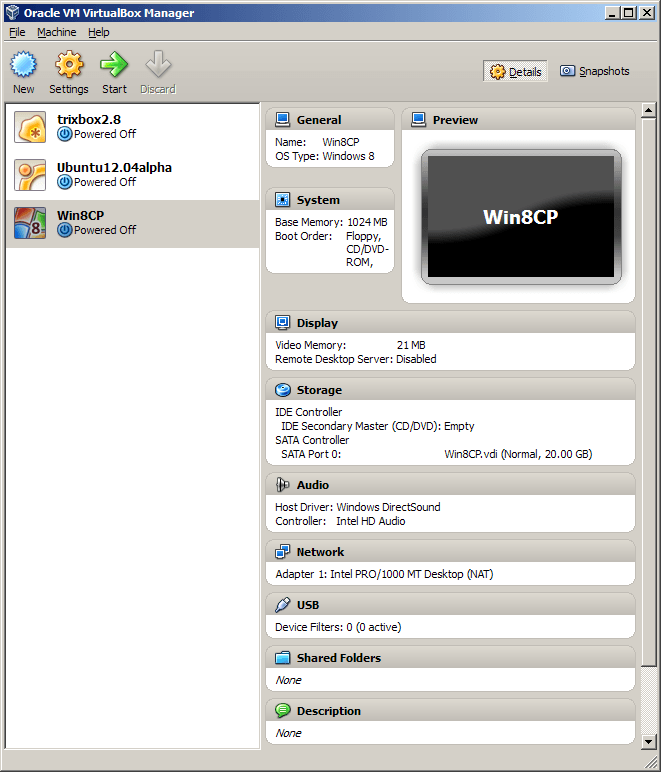The height and width of the screenshot is (772, 661).
Task: Click the New virtual machine icon
Action: [x=23, y=64]
